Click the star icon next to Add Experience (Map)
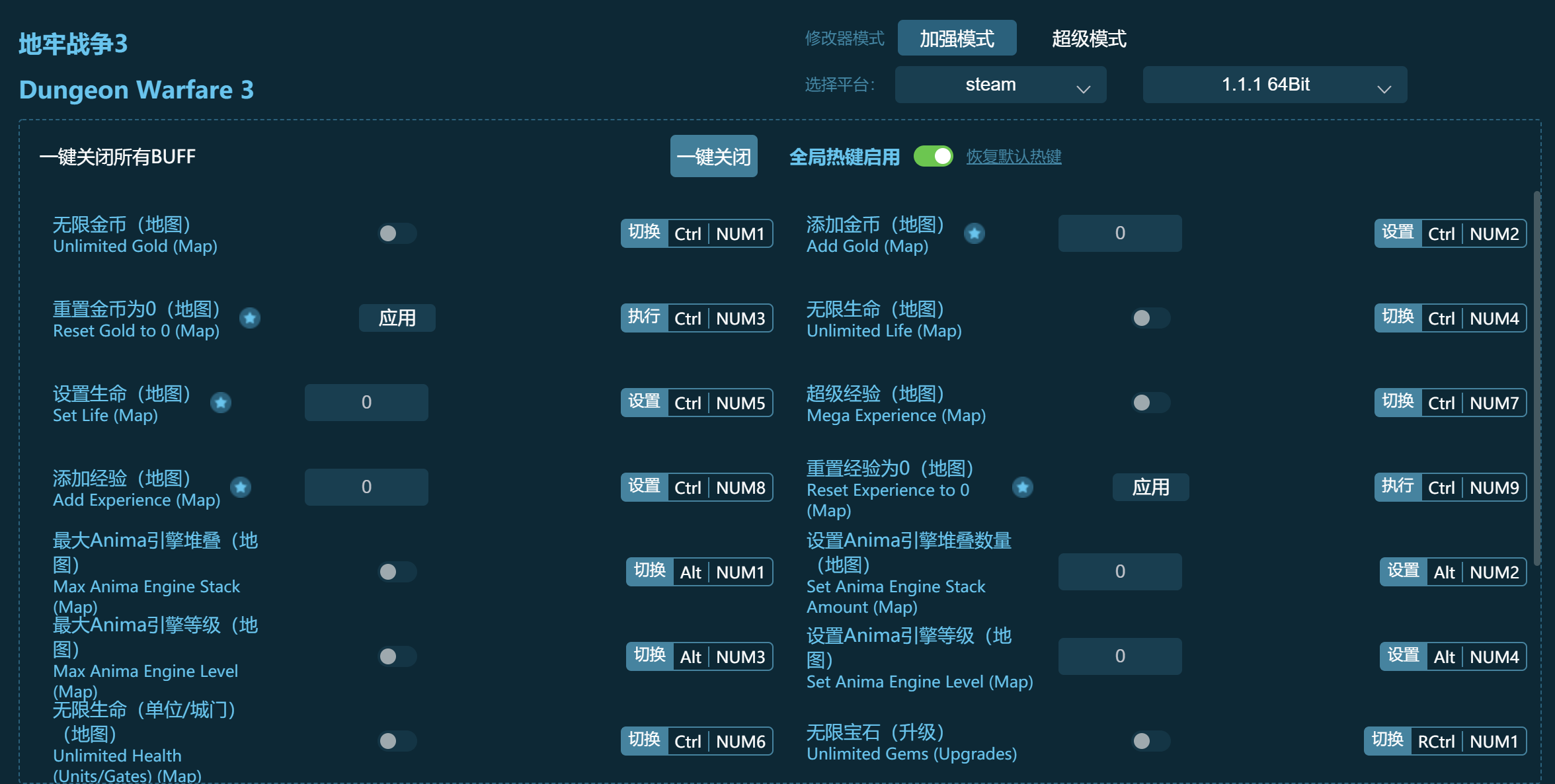This screenshot has width=1555, height=784. point(241,487)
